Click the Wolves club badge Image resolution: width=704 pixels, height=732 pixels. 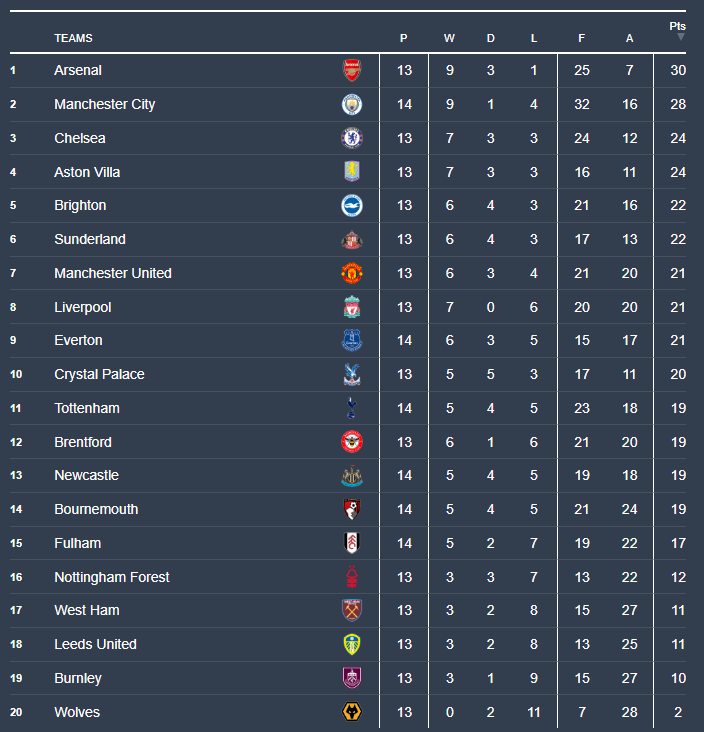click(351, 712)
